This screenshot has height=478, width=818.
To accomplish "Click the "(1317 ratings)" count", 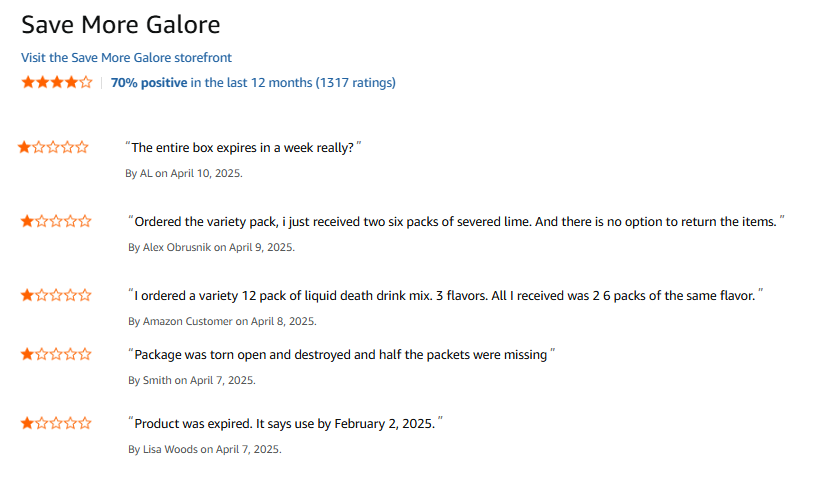I will click(x=356, y=83).
